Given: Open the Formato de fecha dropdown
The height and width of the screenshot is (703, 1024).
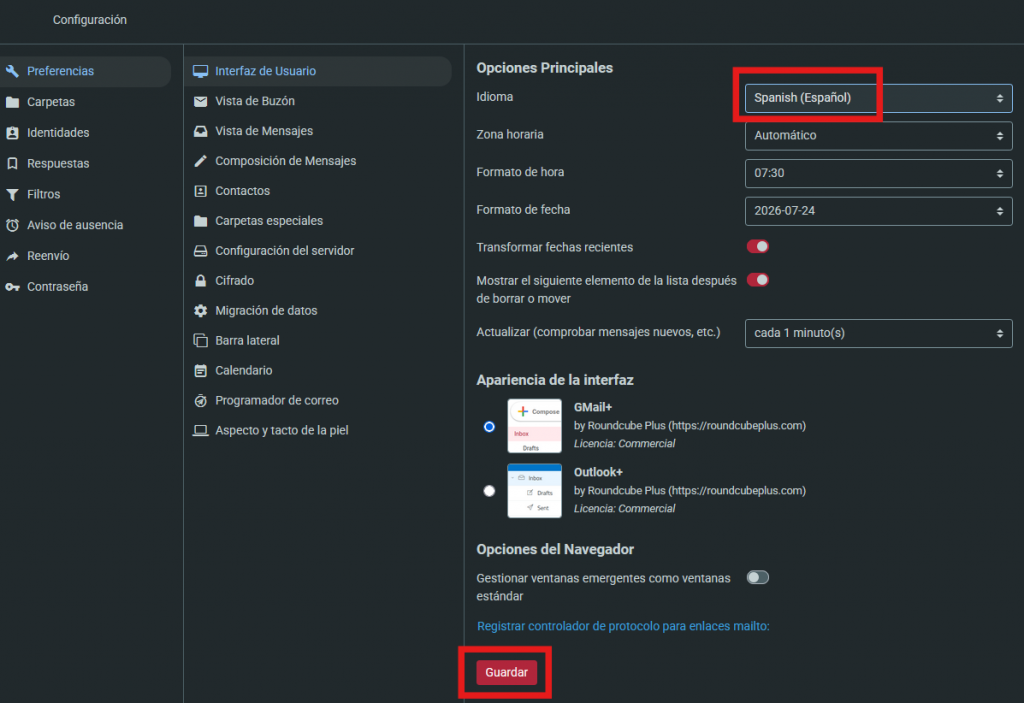Looking at the screenshot, I should tap(878, 211).
